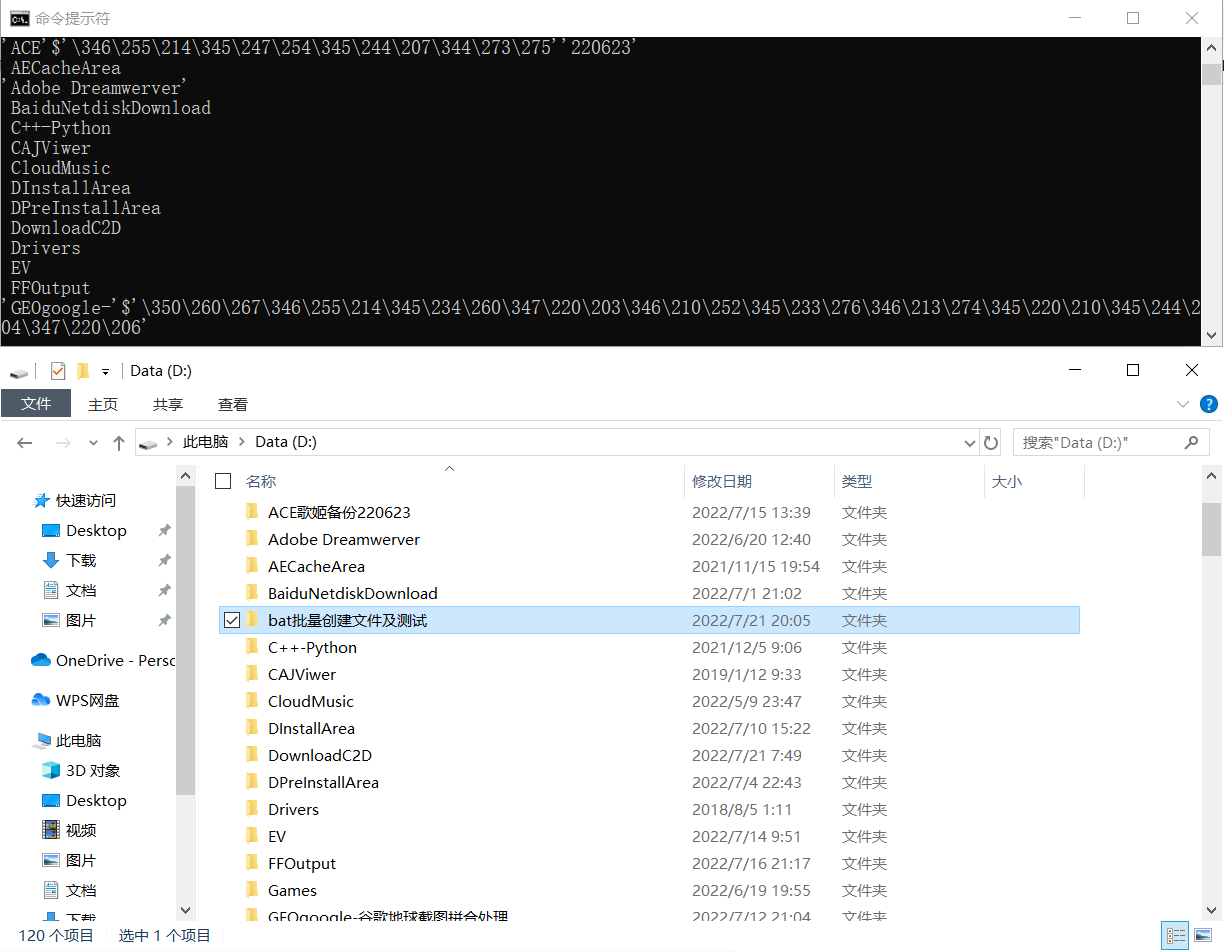The image size is (1224, 952).
Task: Expand 此电脑 in the navigation pane
Action: click(24, 739)
